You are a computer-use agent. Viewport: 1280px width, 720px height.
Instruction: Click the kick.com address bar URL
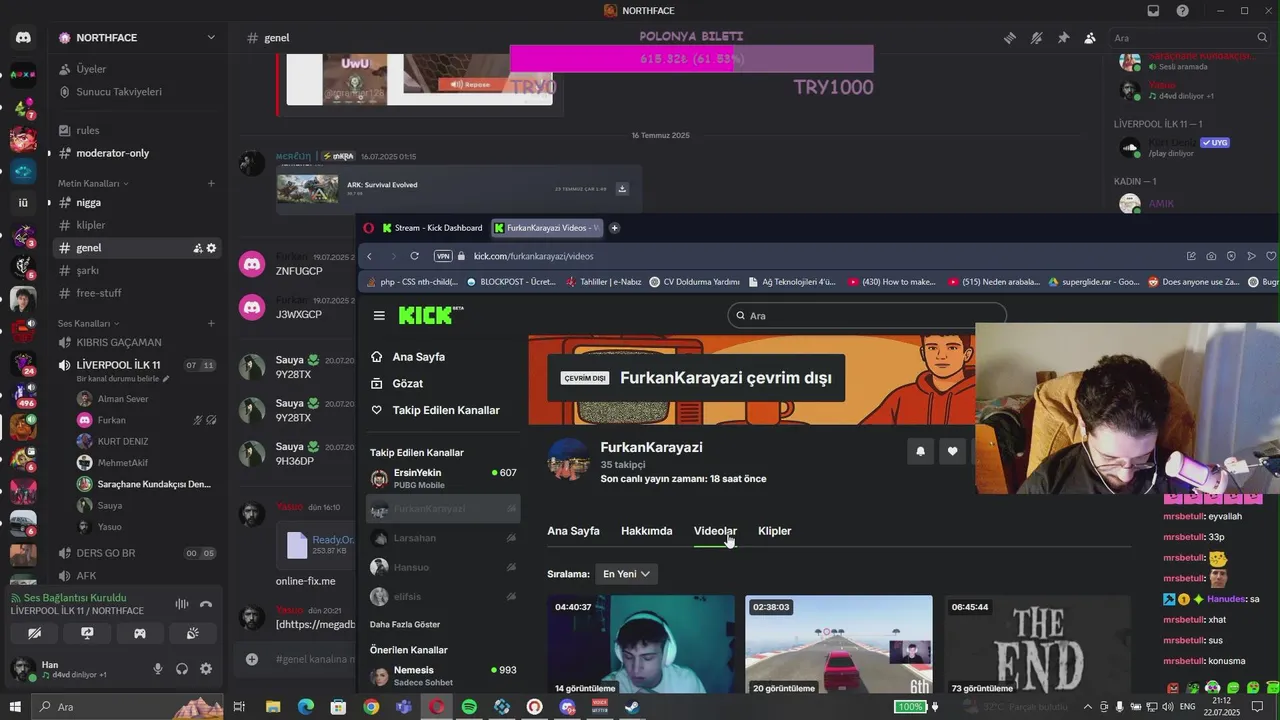click(x=533, y=256)
